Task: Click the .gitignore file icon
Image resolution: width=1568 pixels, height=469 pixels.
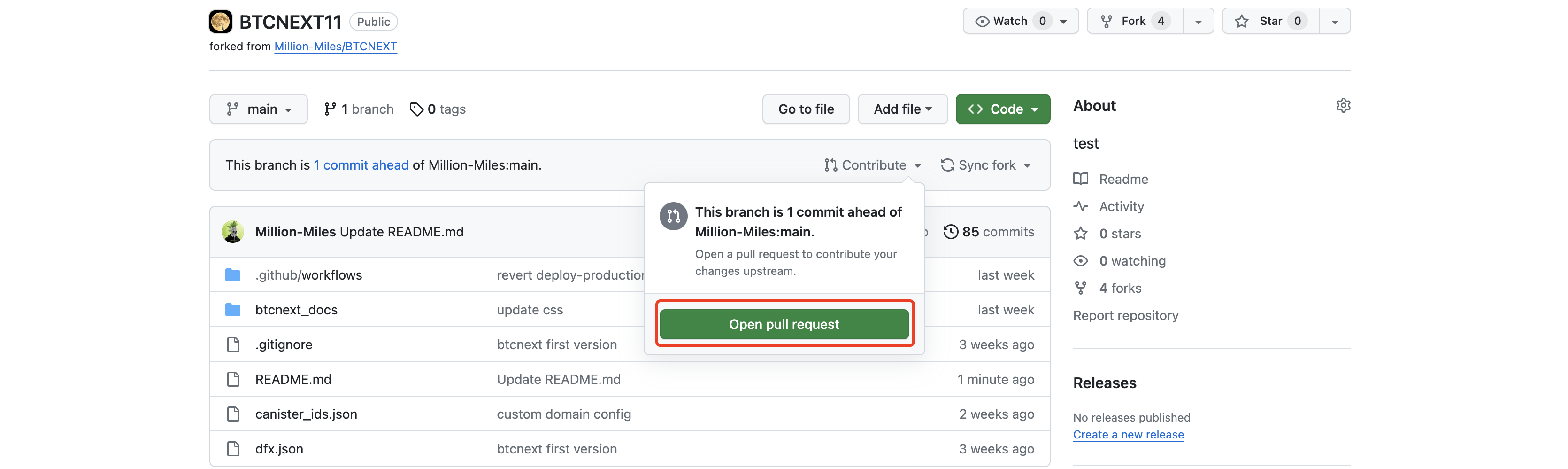Action: click(x=233, y=344)
